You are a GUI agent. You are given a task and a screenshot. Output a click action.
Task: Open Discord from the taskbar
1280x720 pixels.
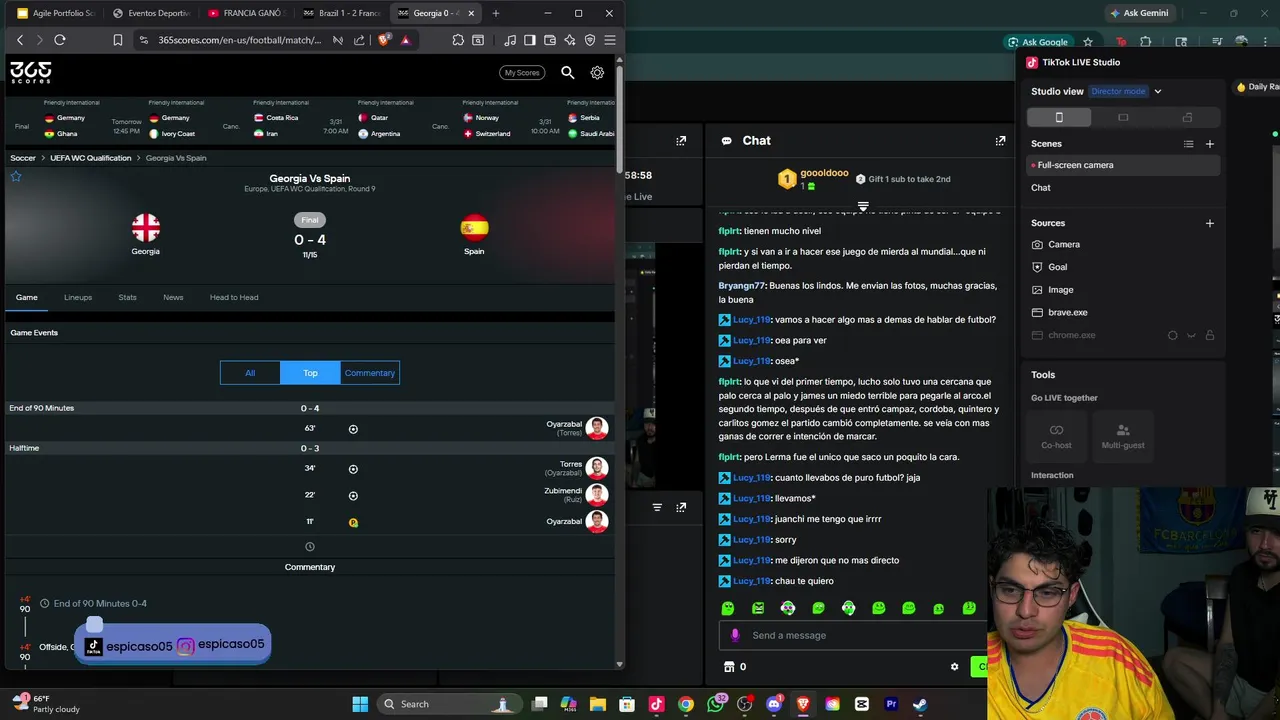click(773, 704)
